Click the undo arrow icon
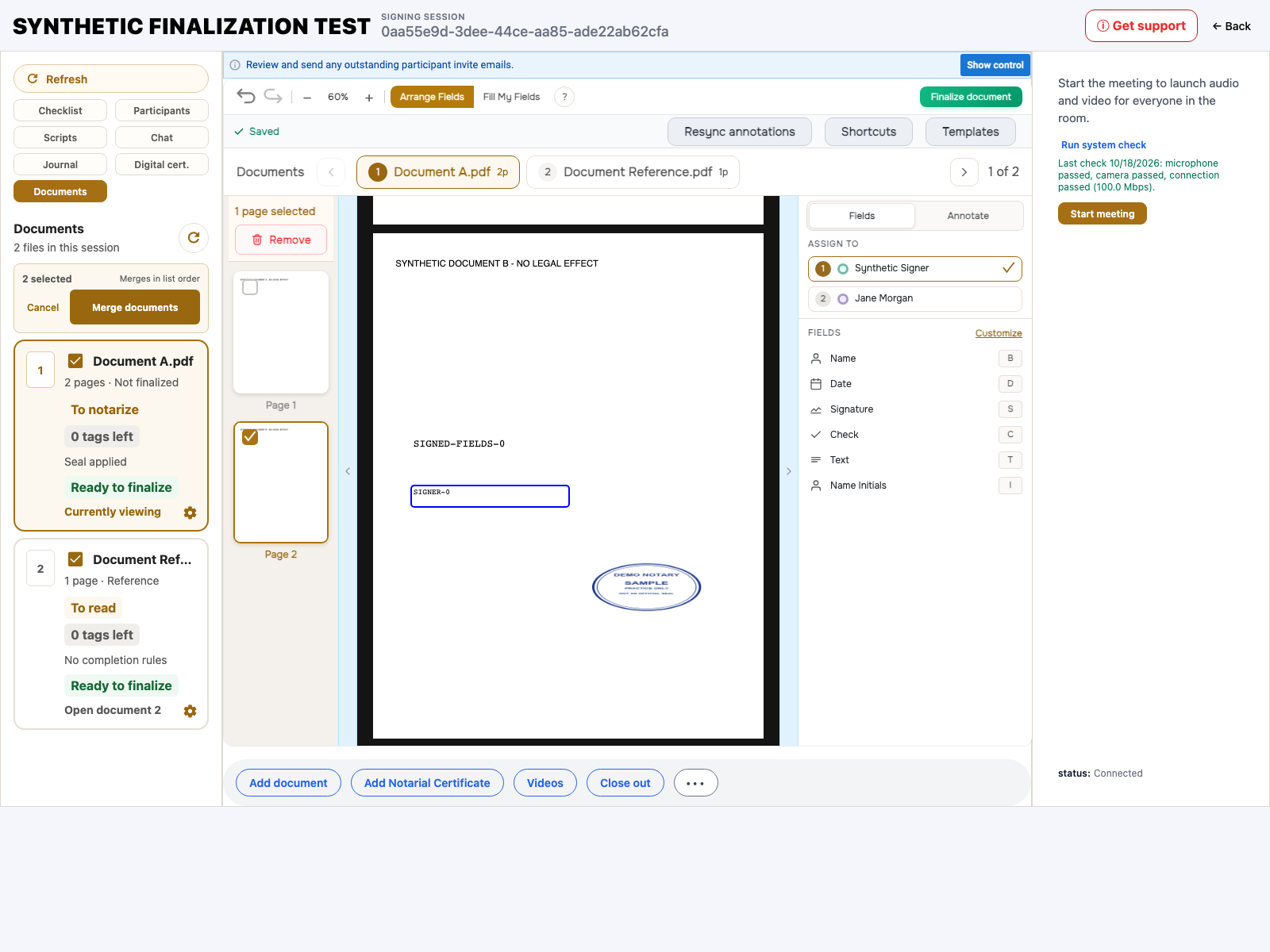This screenshot has width=1270, height=952. 246,97
